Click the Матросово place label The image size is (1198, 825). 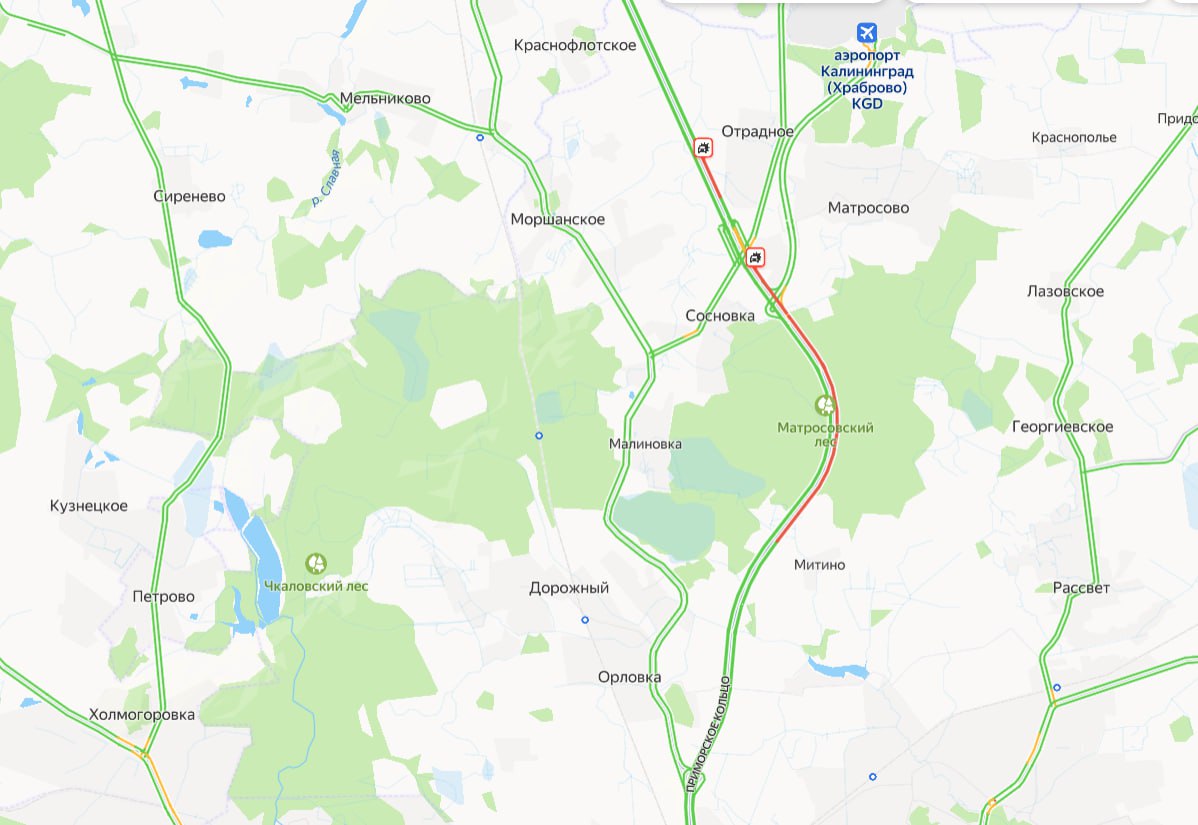click(868, 208)
